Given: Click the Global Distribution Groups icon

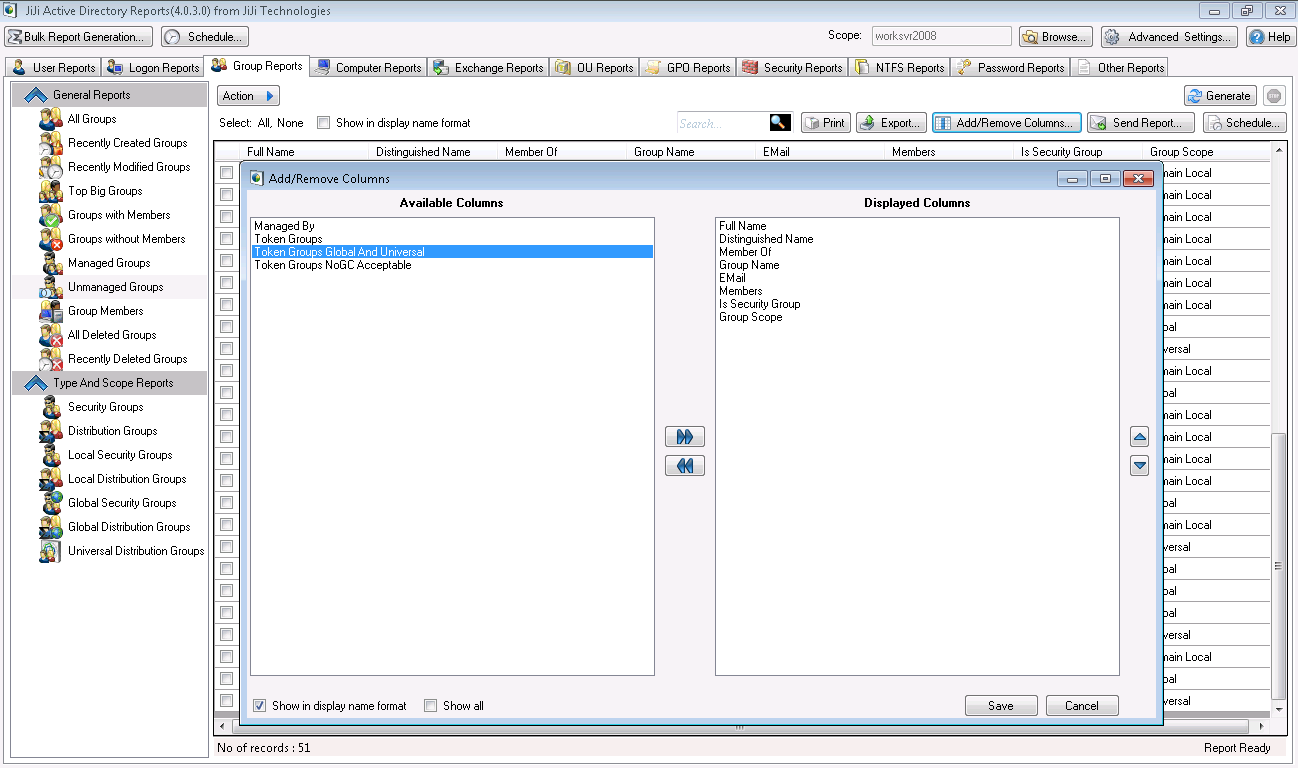Looking at the screenshot, I should (51, 527).
